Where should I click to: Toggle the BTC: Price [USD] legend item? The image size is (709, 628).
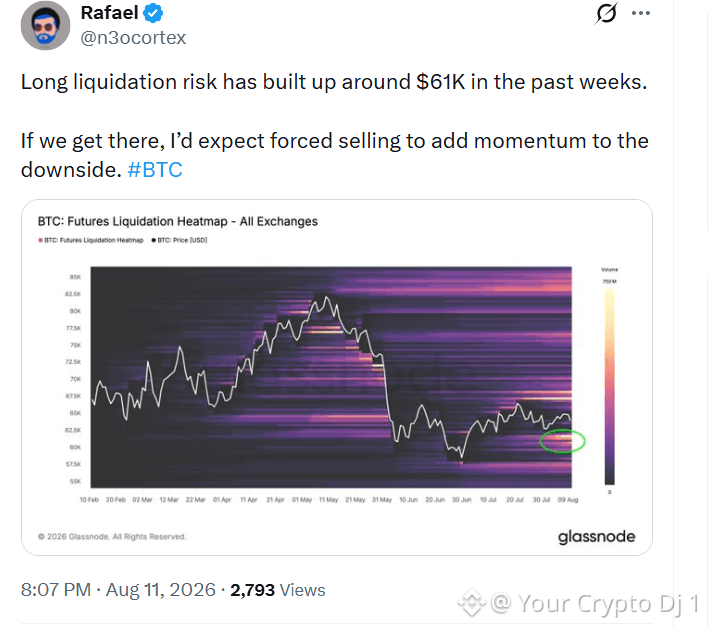[x=180, y=240]
